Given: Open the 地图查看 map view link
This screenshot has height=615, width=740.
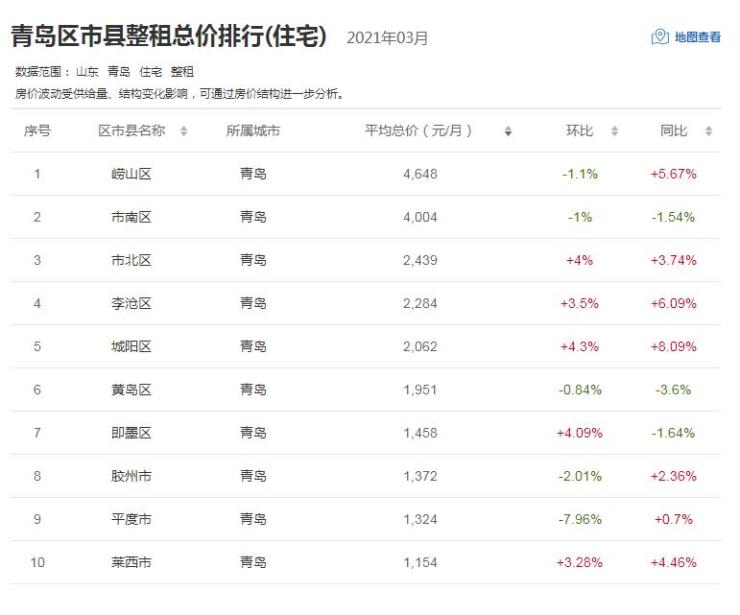Looking at the screenshot, I should pos(686,37).
